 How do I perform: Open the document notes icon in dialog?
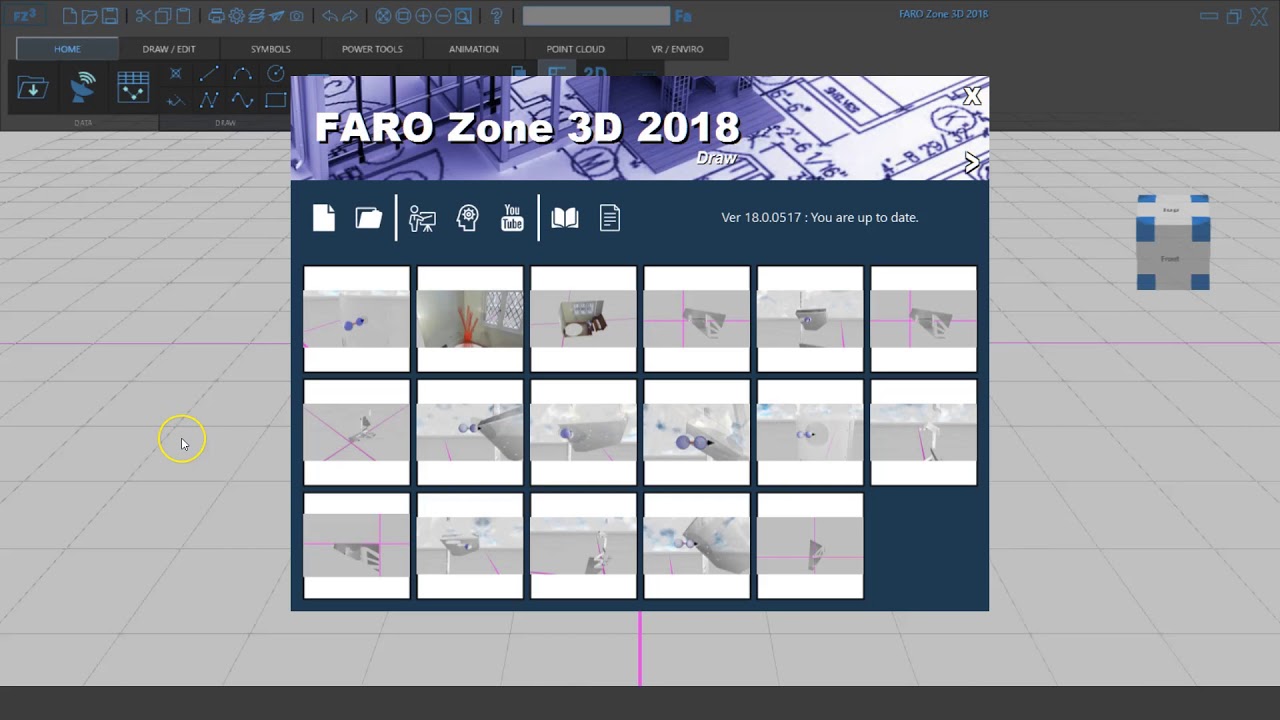pos(610,217)
